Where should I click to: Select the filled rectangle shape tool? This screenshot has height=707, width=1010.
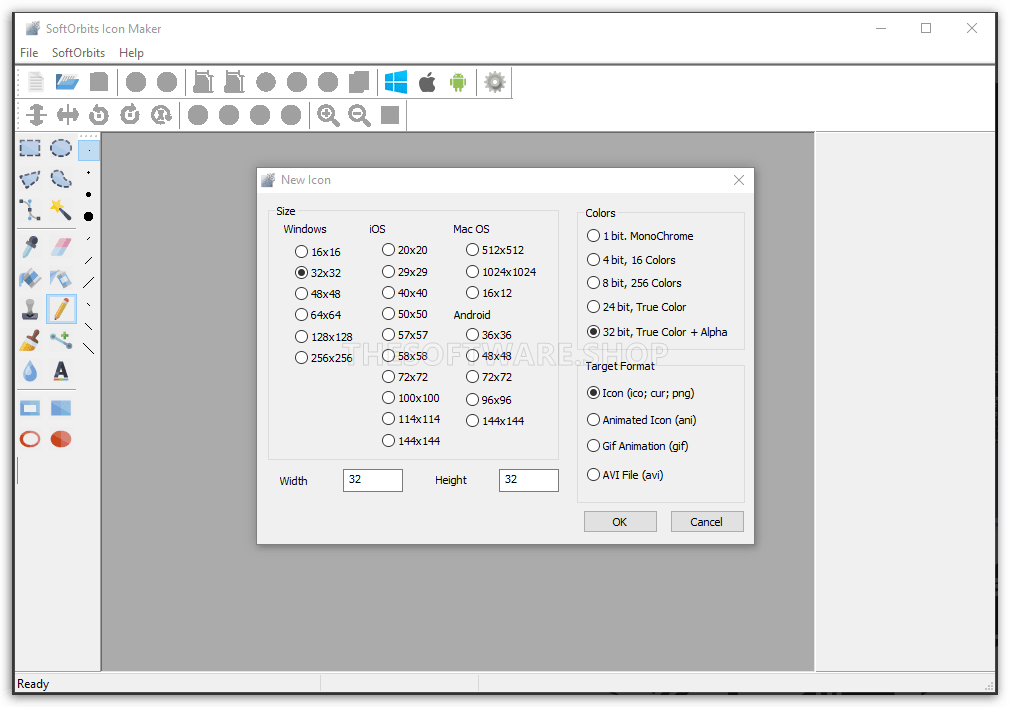61,408
